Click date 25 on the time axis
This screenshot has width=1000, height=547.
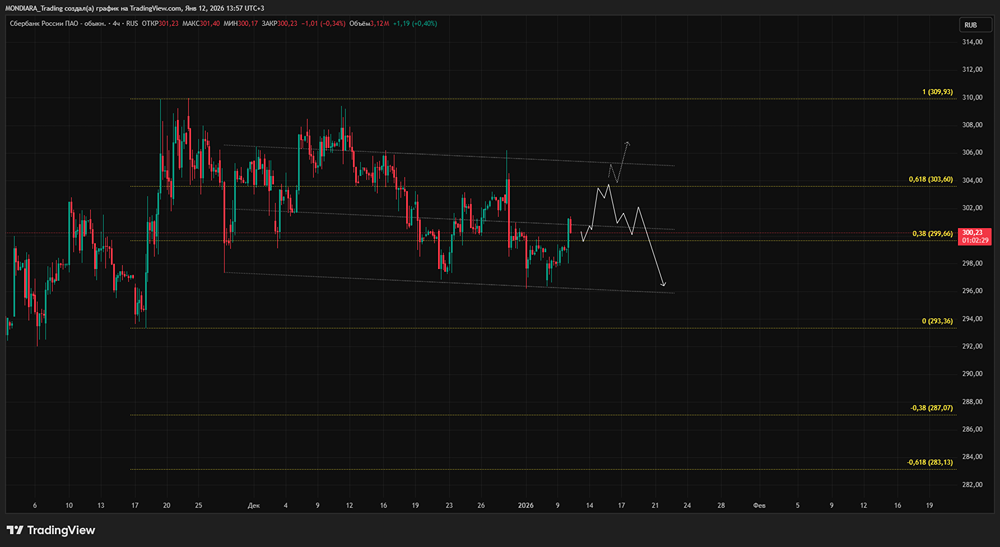click(x=198, y=506)
